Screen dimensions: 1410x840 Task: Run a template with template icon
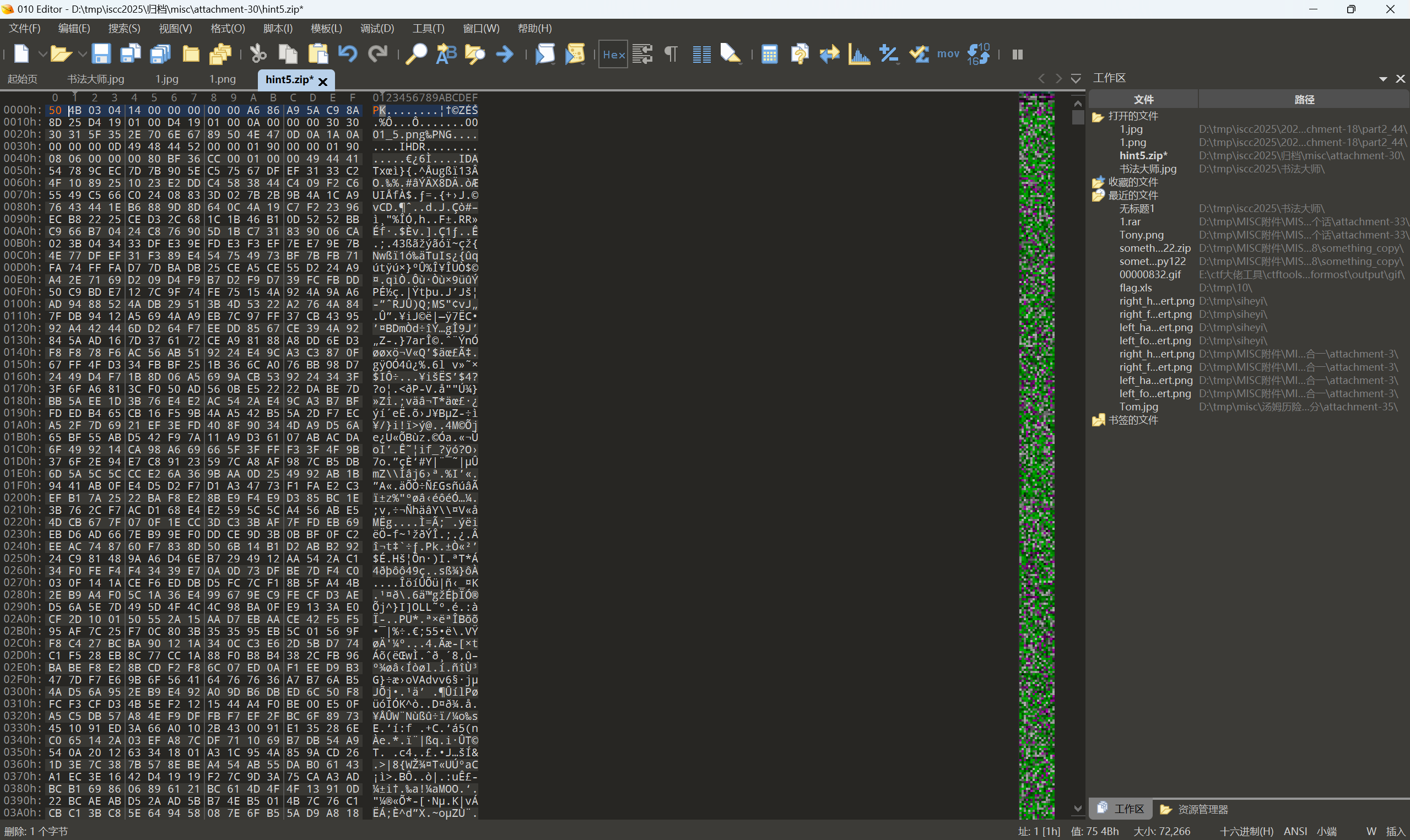(575, 55)
